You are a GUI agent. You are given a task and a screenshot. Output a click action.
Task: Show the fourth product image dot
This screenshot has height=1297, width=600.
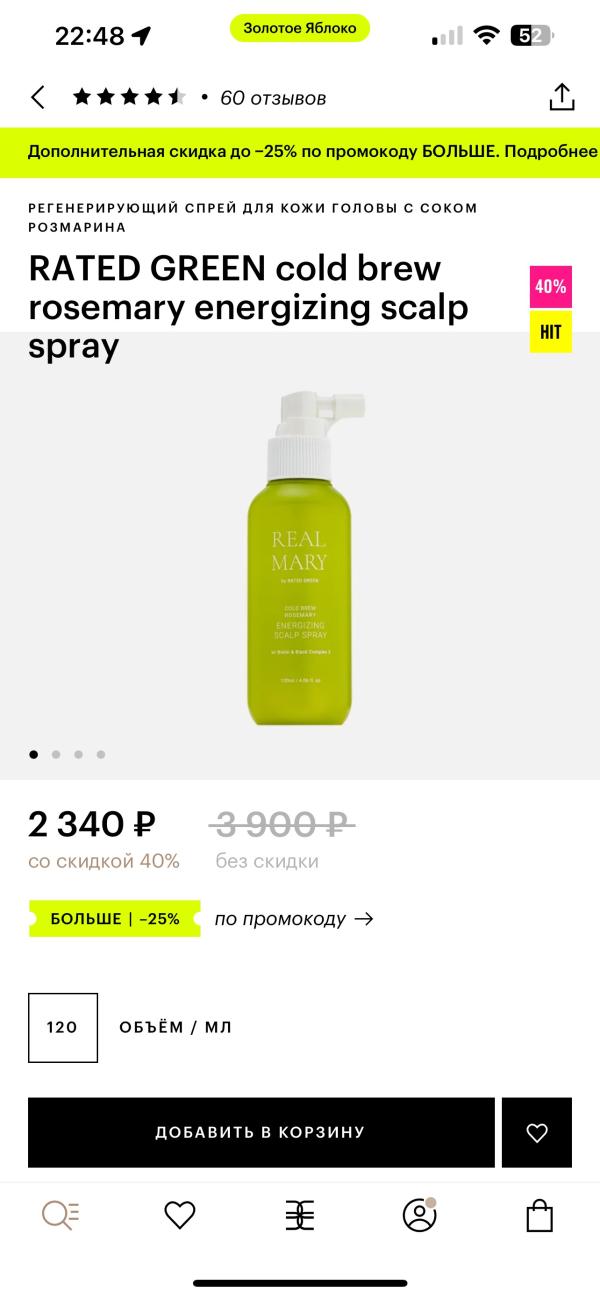coord(101,755)
